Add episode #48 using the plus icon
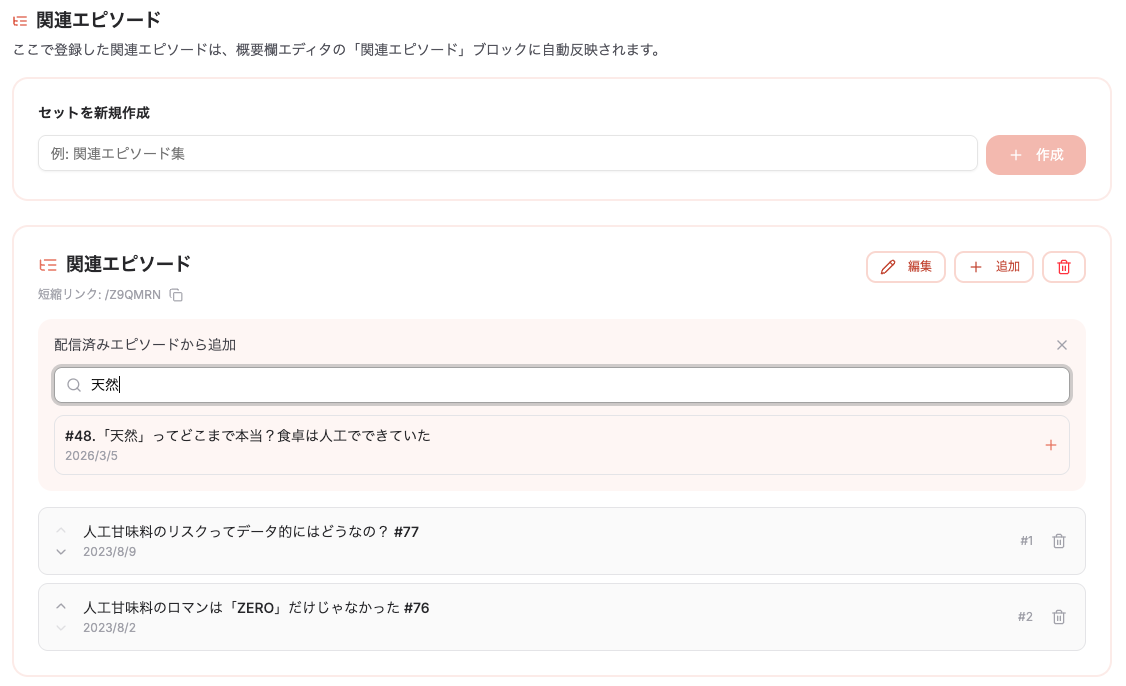Screen dimensions: 1126x686 [x=1051, y=445]
